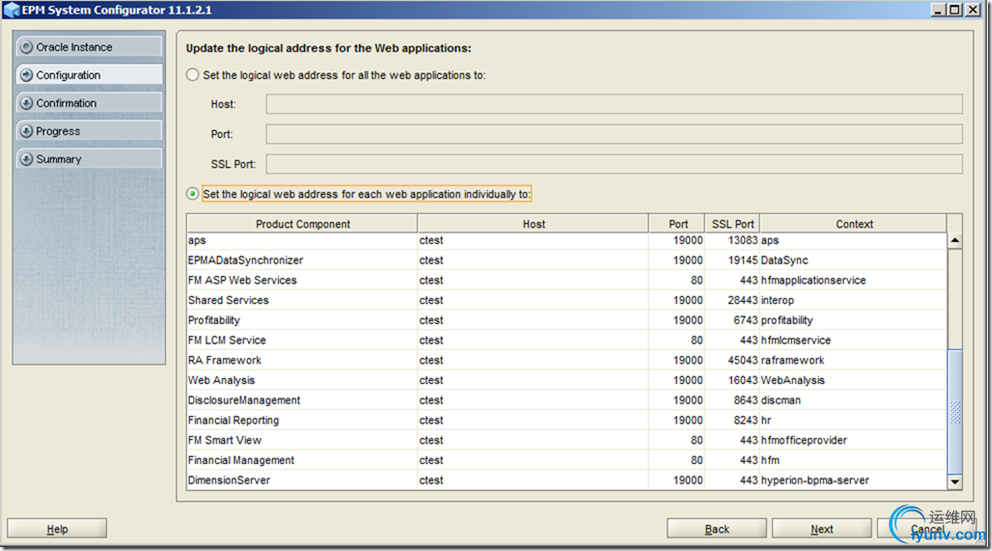Select 'each web application individually' radio option

193,194
